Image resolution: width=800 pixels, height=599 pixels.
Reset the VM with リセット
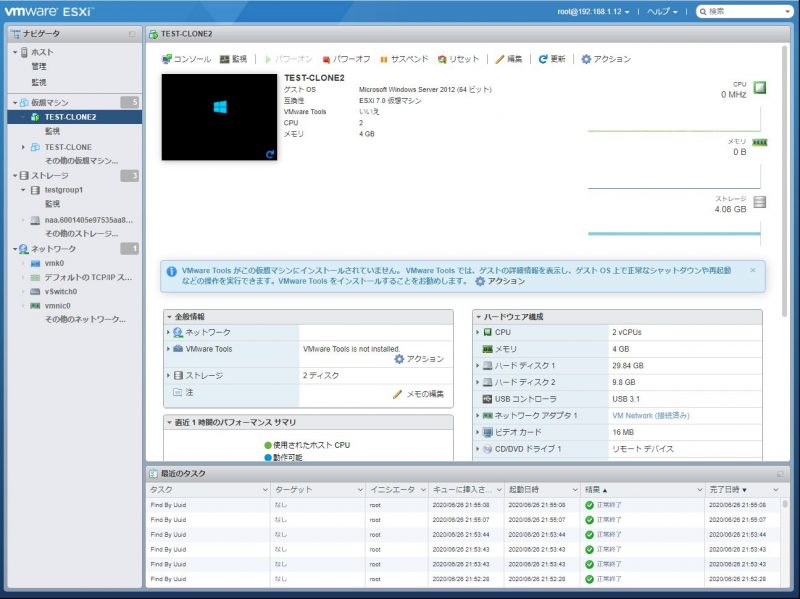tap(458, 59)
